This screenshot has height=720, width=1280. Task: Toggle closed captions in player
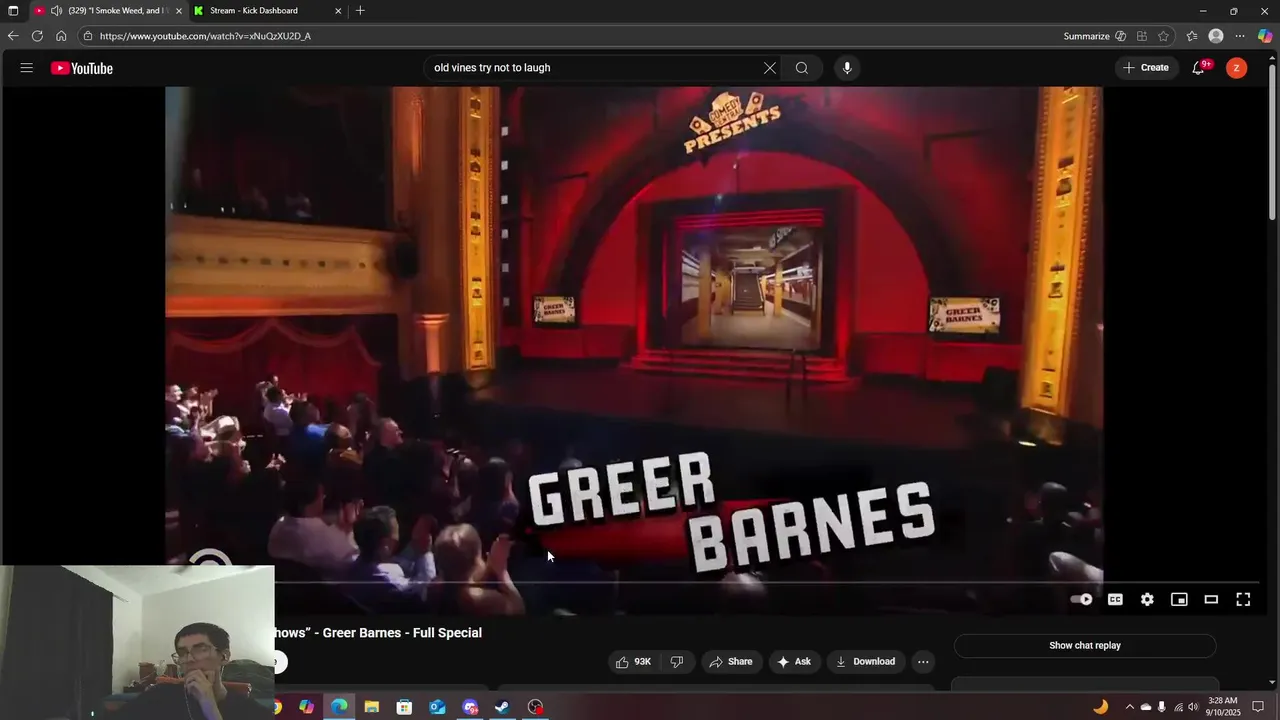tap(1115, 599)
